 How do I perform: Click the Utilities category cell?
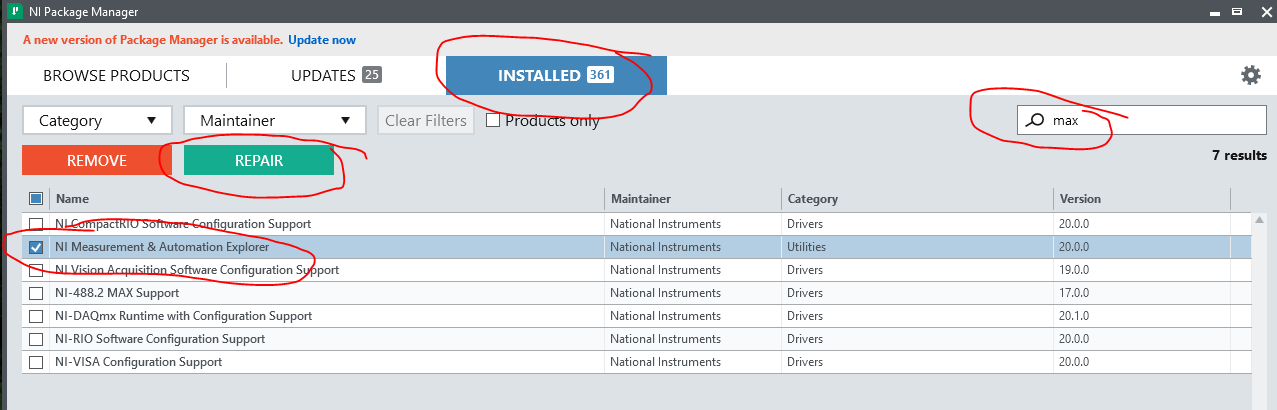coord(807,246)
